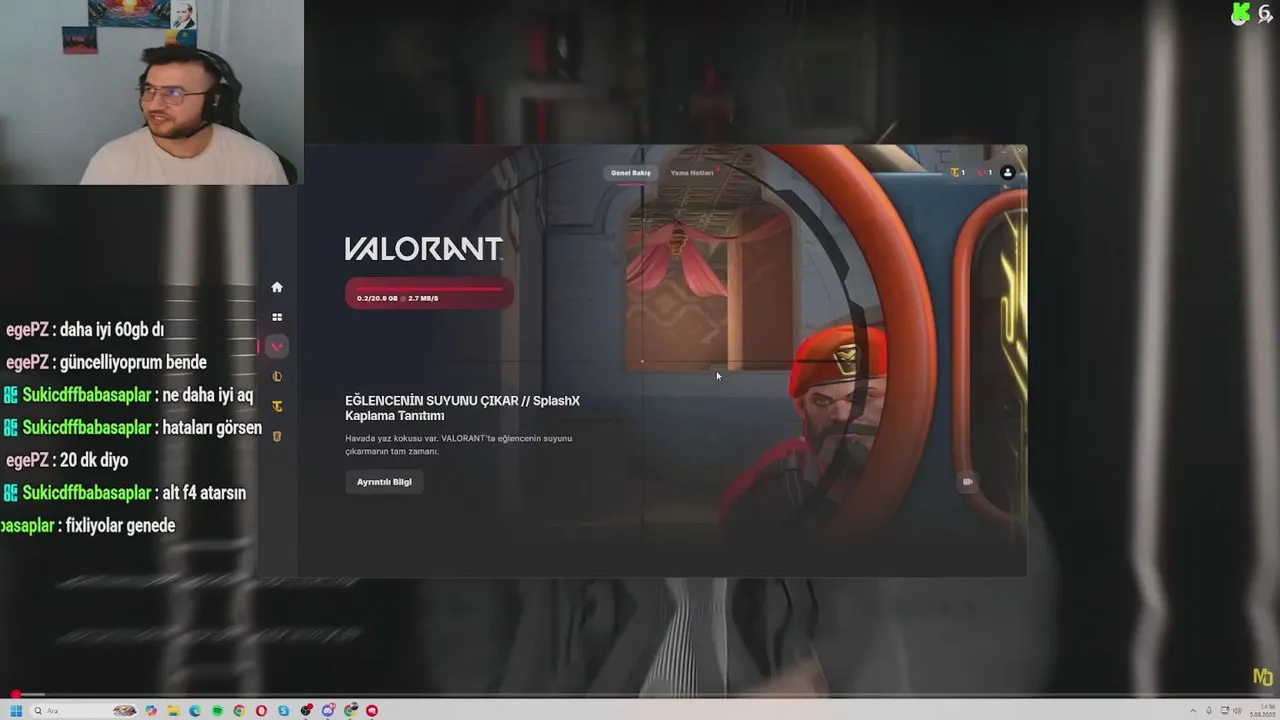Open File Explorer from the taskbar
Viewport: 1280px width, 720px height.
173,711
